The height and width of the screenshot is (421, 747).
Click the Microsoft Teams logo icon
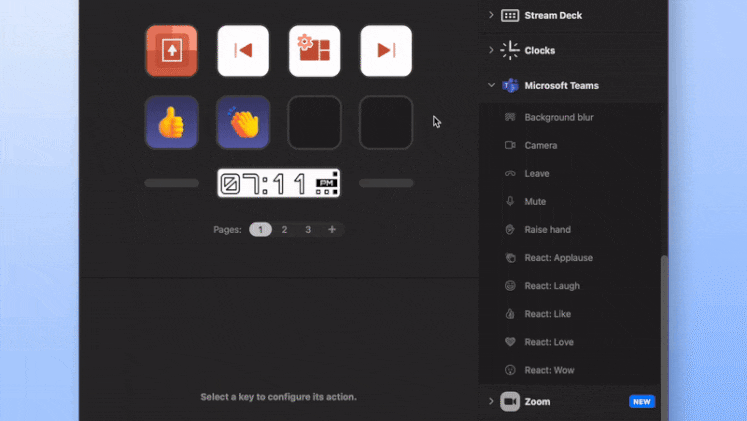[510, 85]
